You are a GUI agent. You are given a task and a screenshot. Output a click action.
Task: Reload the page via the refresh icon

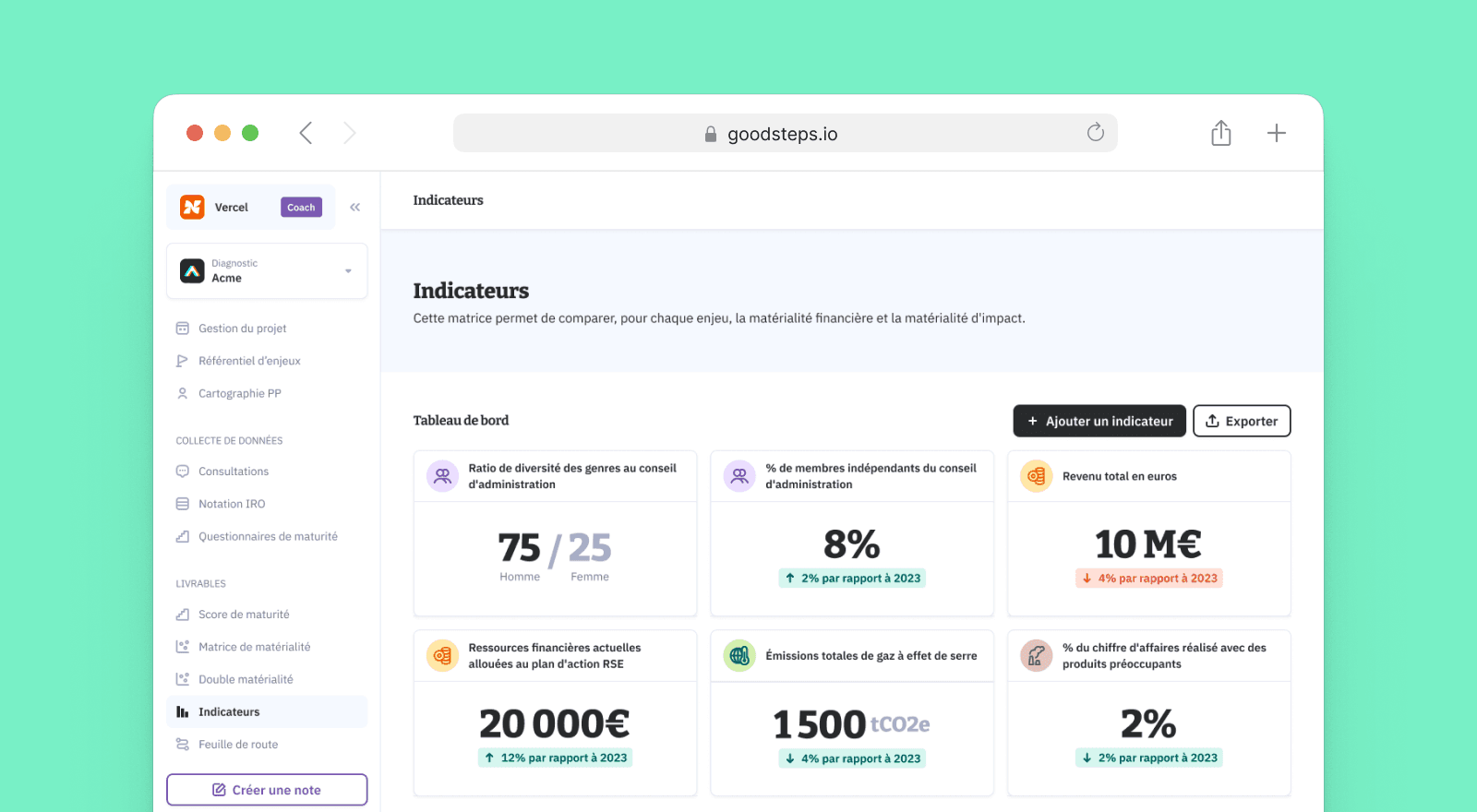coord(1095,132)
